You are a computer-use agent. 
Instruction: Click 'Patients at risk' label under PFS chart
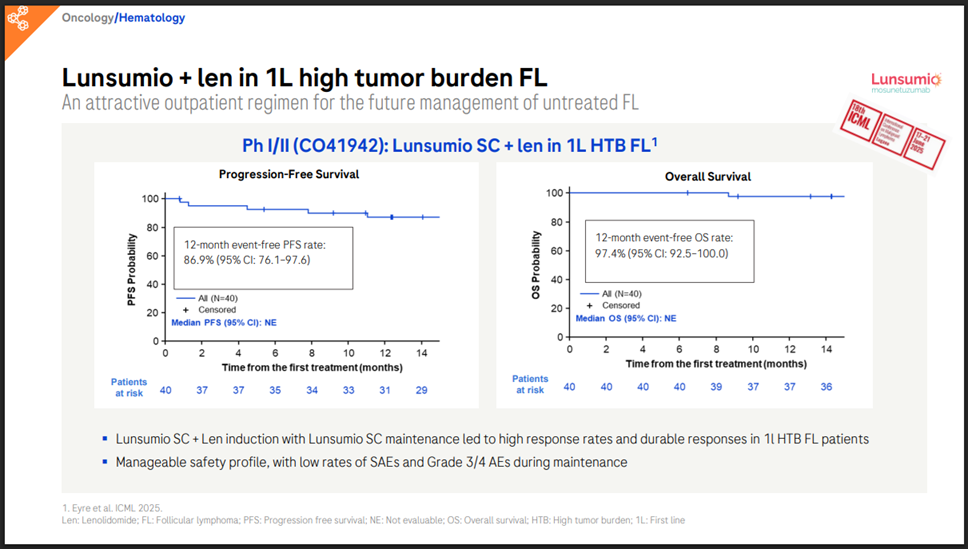click(129, 387)
